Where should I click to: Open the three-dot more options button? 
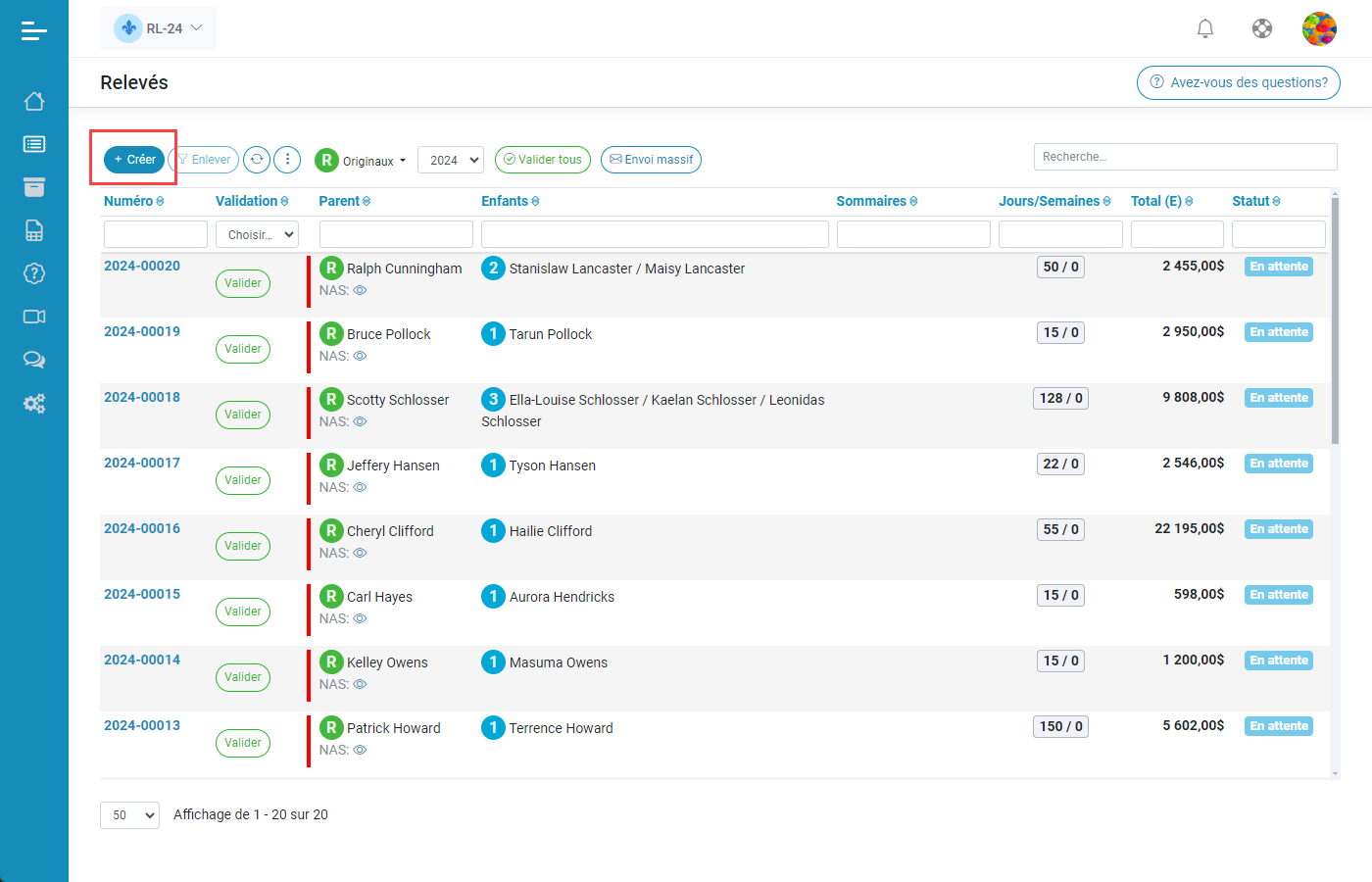(287, 160)
